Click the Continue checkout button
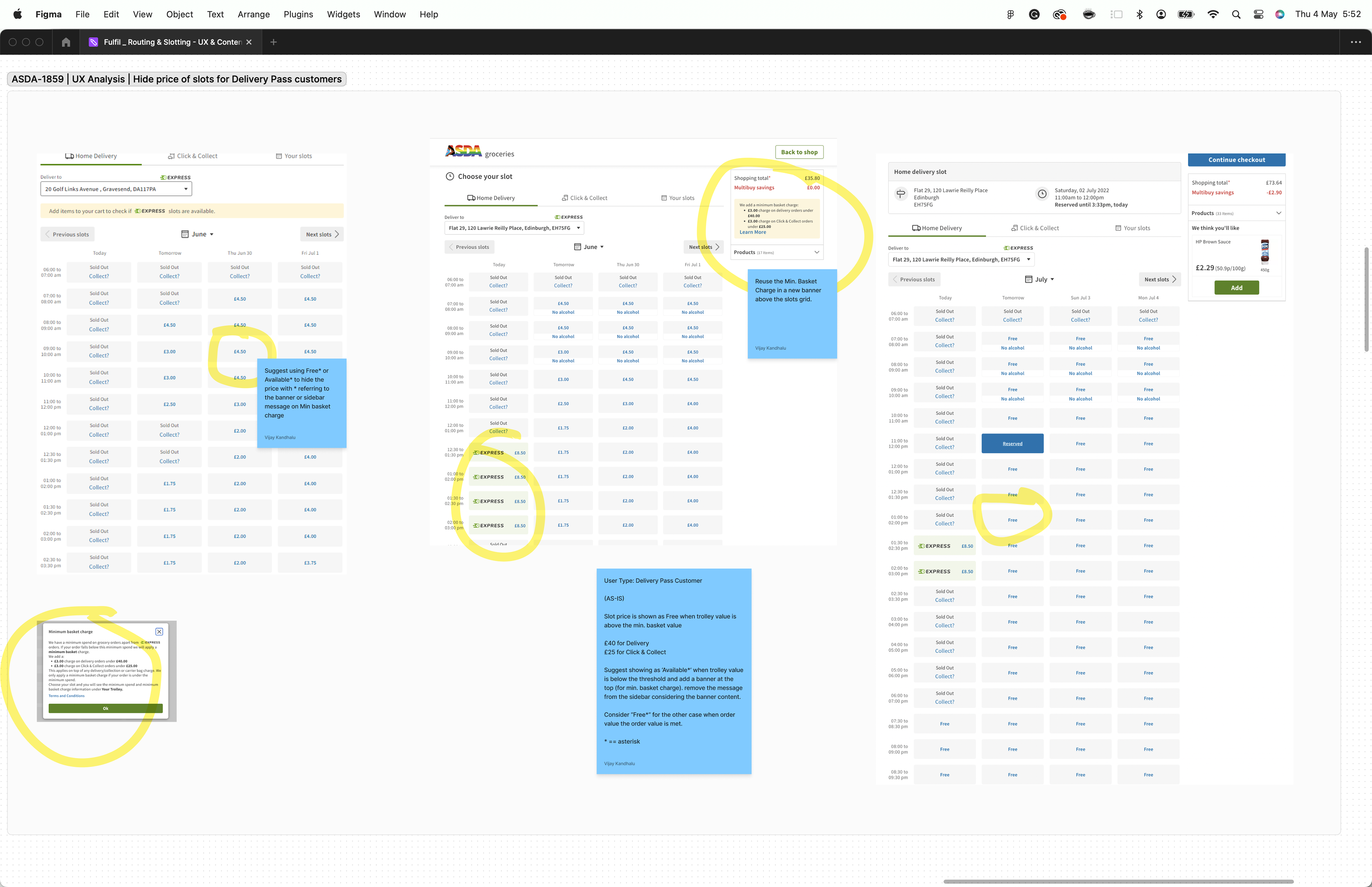1372x887 pixels. click(1236, 160)
